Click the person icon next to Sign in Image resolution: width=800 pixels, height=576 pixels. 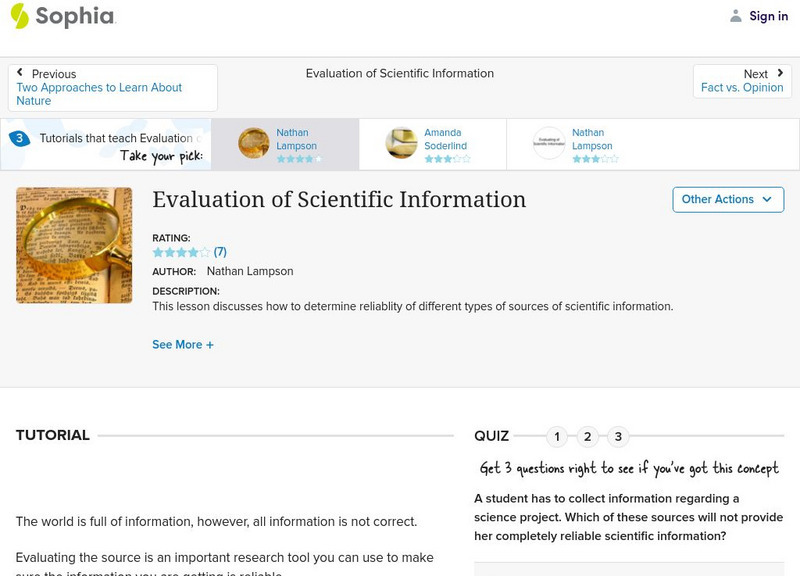tap(734, 15)
